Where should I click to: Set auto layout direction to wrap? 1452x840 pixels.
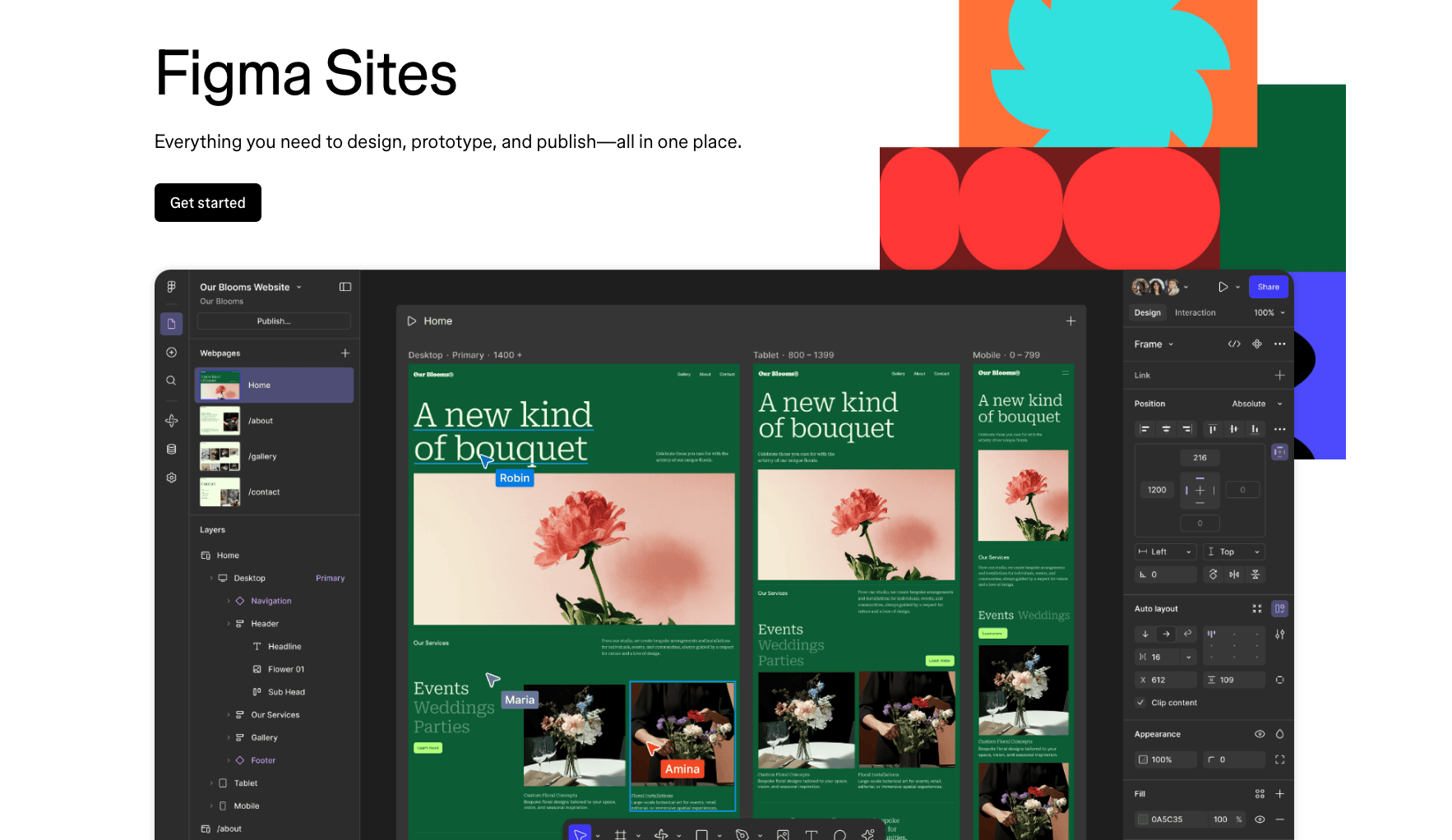click(x=1187, y=634)
